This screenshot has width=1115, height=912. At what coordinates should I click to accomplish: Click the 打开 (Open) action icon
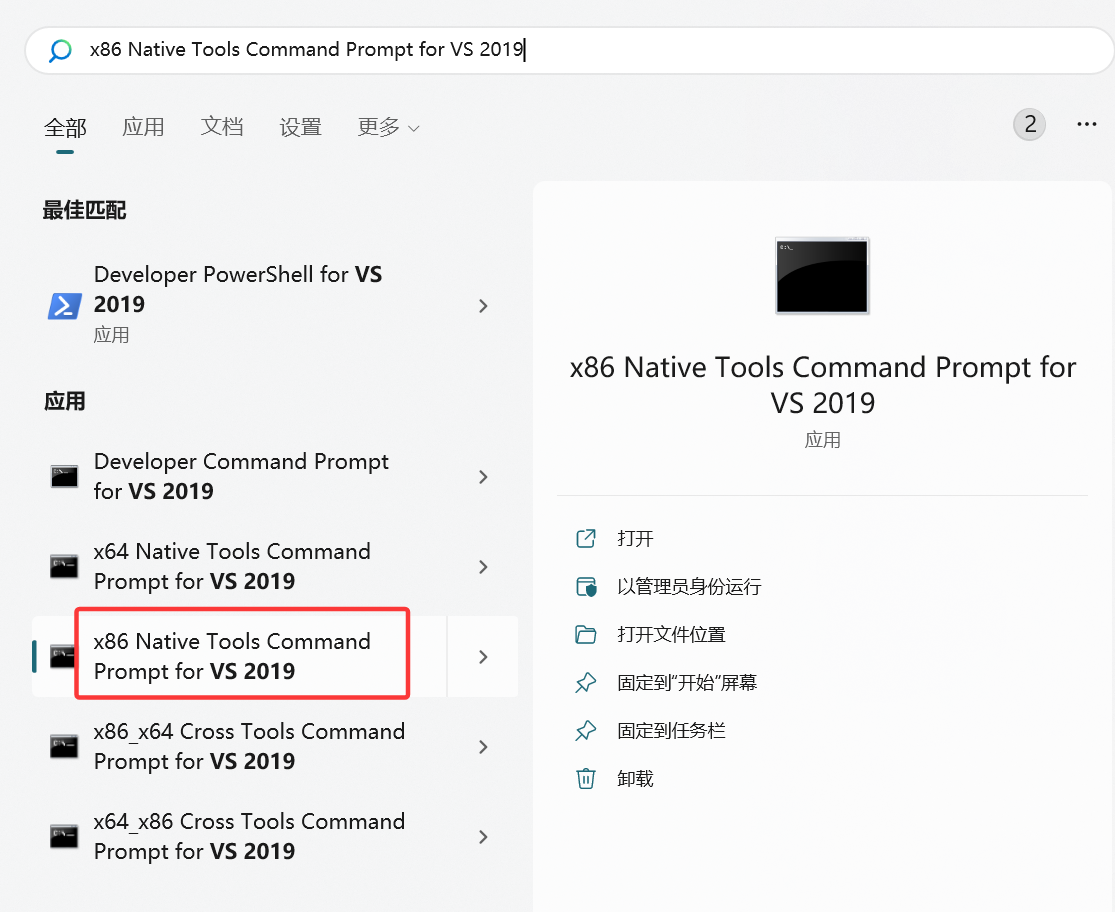tap(587, 538)
